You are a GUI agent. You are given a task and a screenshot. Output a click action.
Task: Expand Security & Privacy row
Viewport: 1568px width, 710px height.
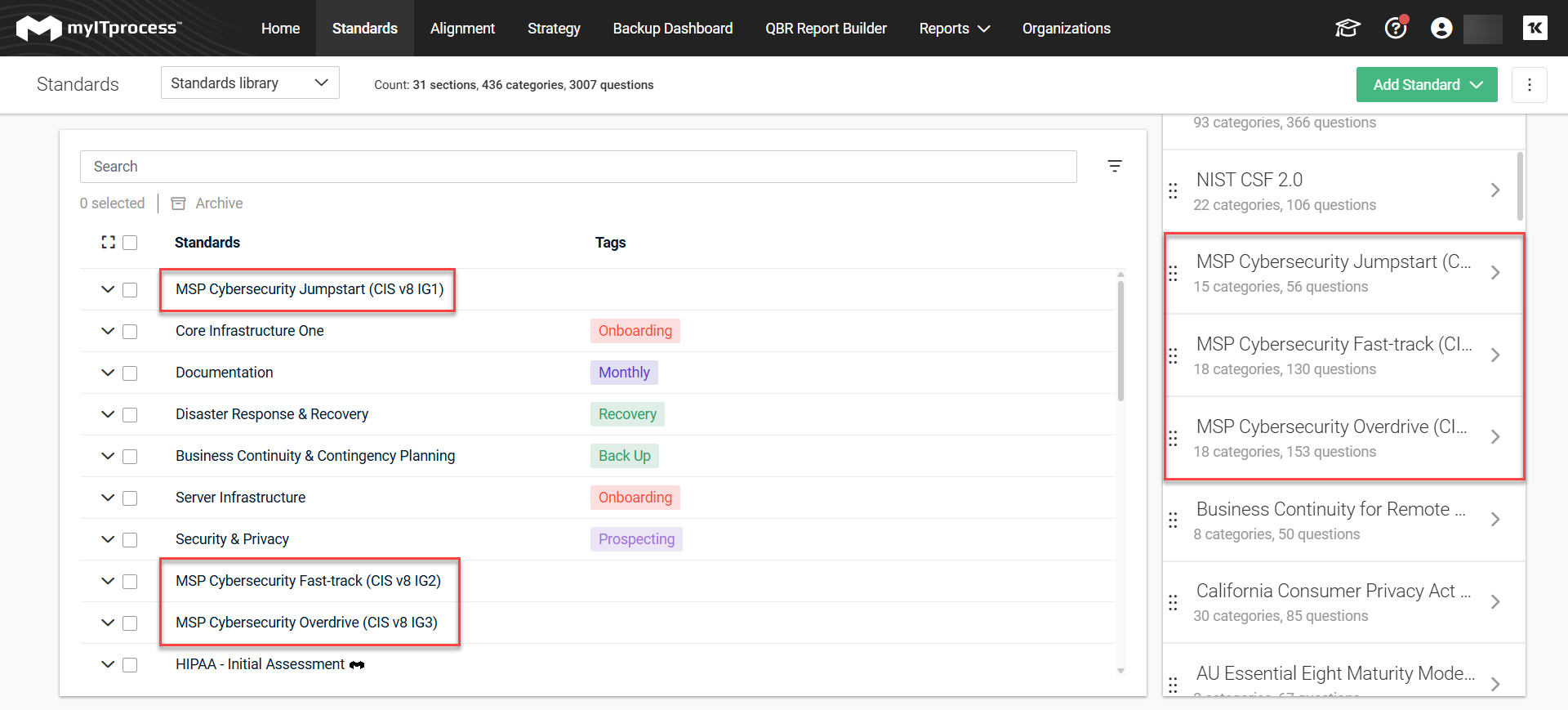(x=108, y=539)
